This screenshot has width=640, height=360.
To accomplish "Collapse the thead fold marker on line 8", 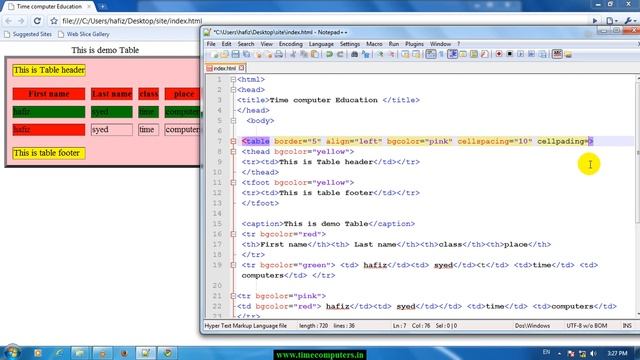I will pyautogui.click(x=233, y=152).
